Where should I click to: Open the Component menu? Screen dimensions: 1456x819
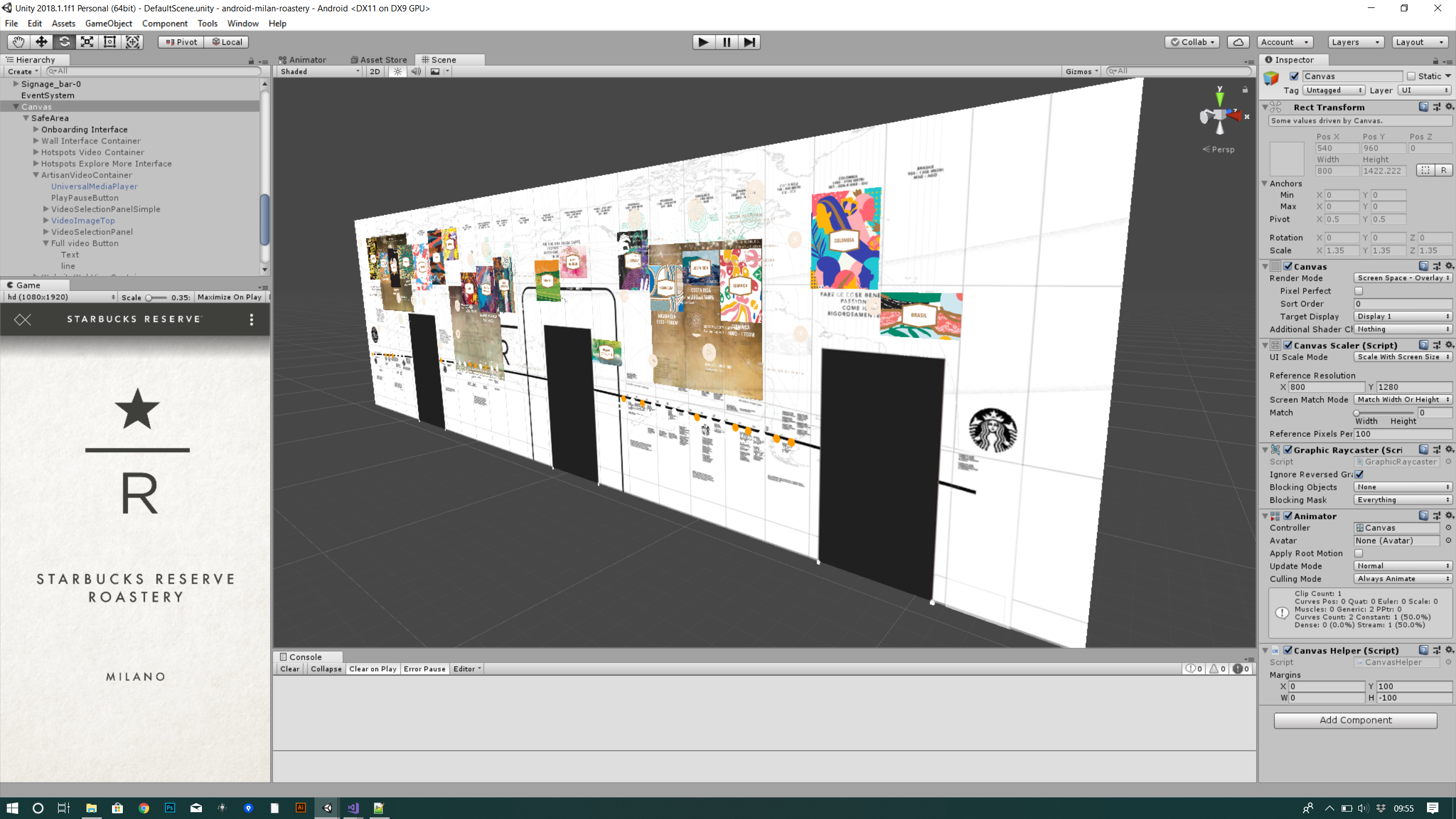(x=165, y=23)
